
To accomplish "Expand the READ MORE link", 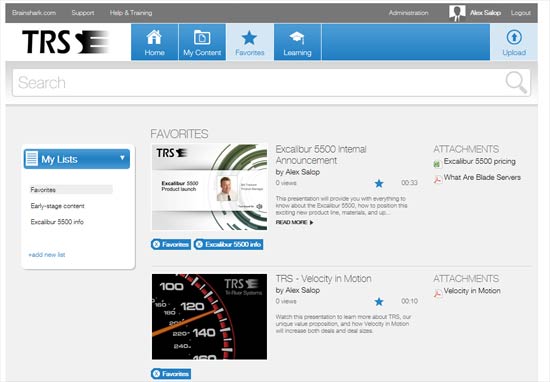I will pyautogui.click(x=294, y=222).
